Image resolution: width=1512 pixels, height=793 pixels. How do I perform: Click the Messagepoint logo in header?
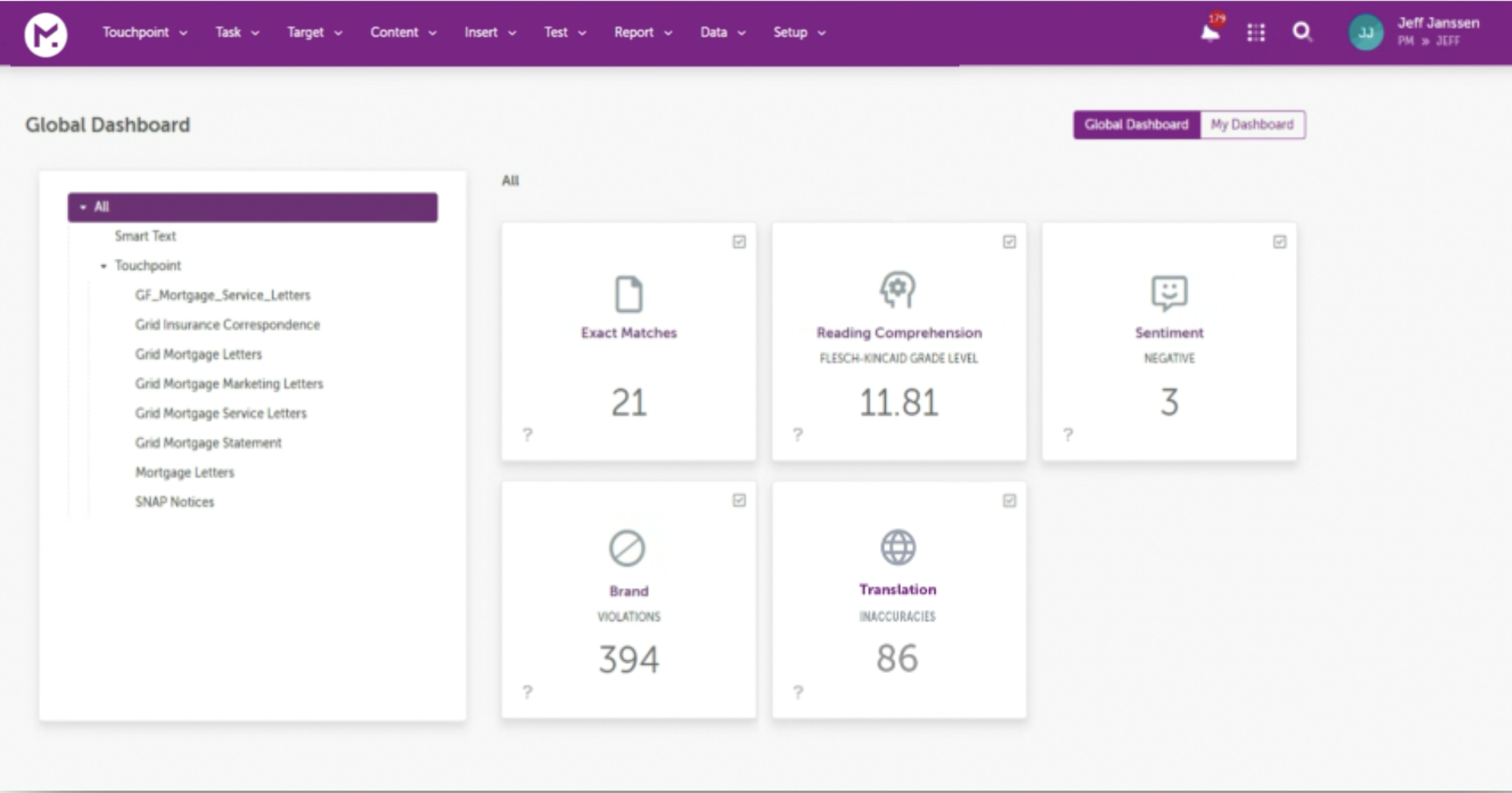pos(46,34)
